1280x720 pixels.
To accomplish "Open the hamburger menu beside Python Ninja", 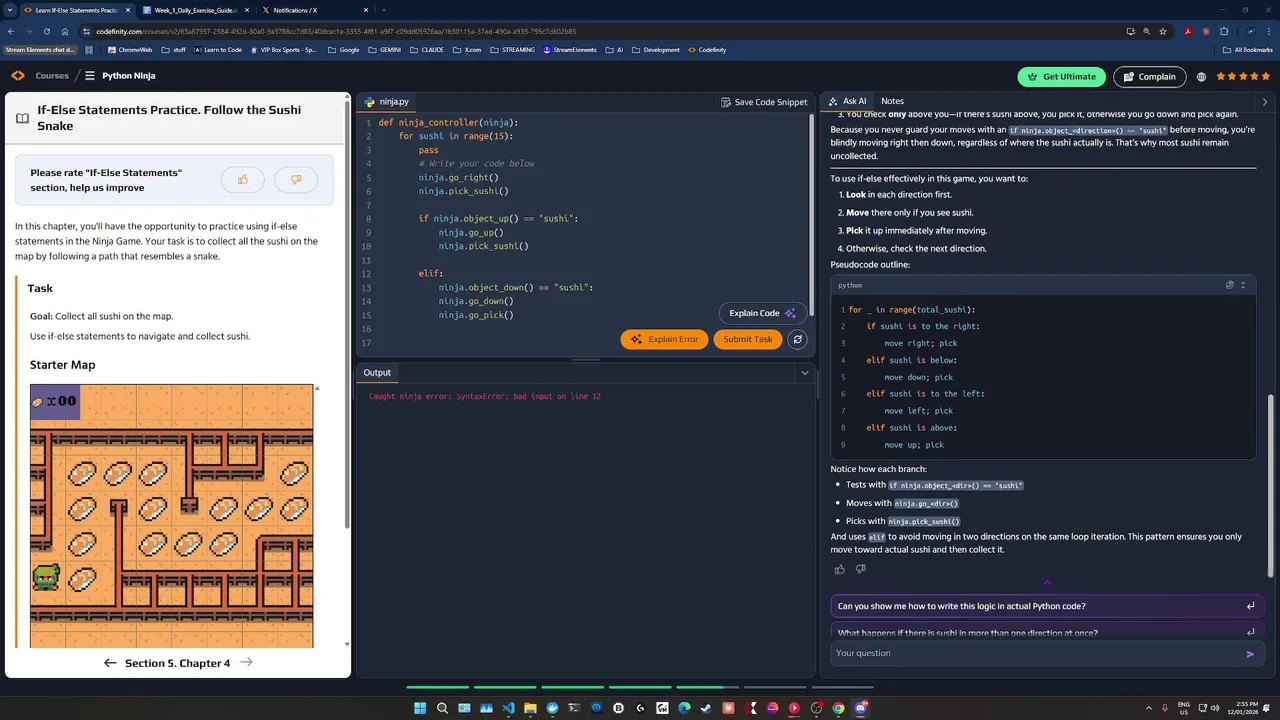I will pyautogui.click(x=90, y=76).
